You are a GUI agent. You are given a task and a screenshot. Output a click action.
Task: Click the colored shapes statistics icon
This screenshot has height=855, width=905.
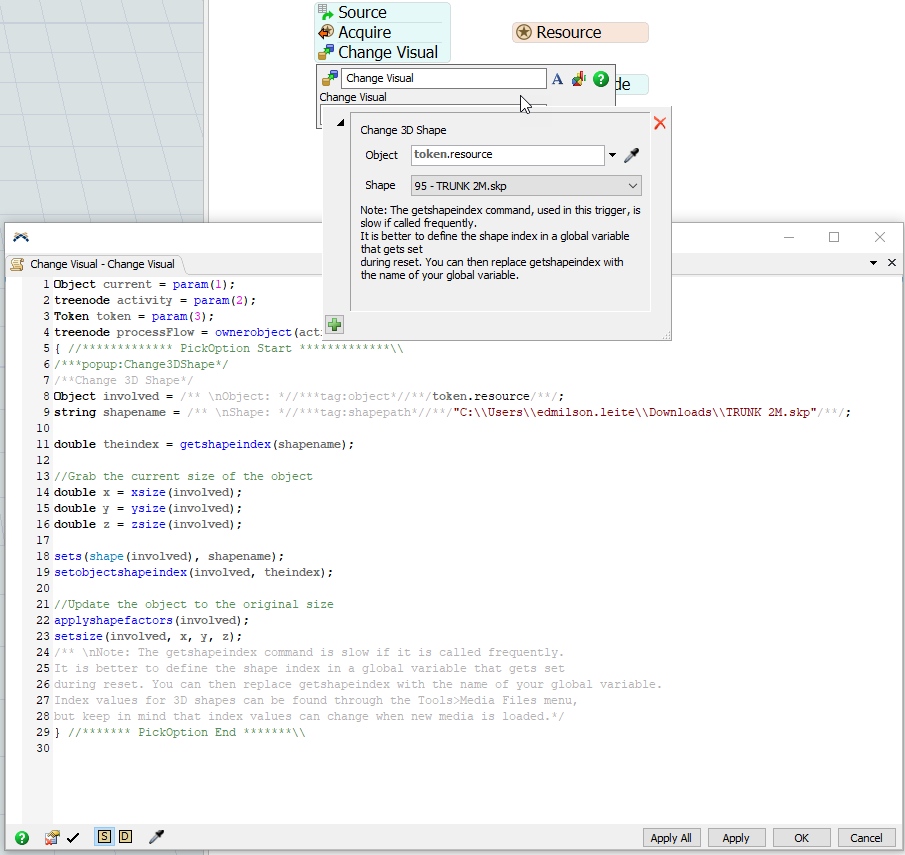(x=579, y=78)
